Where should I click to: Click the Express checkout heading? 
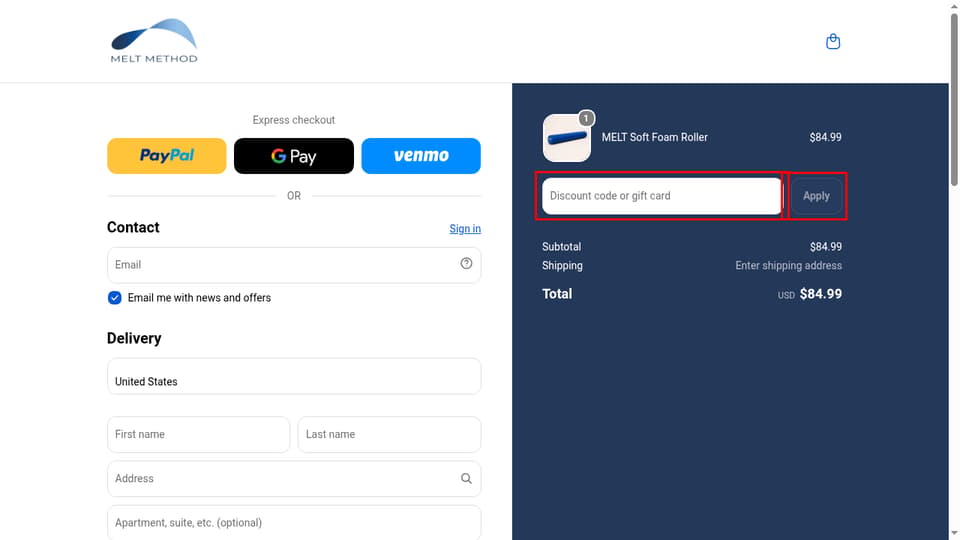[294, 120]
